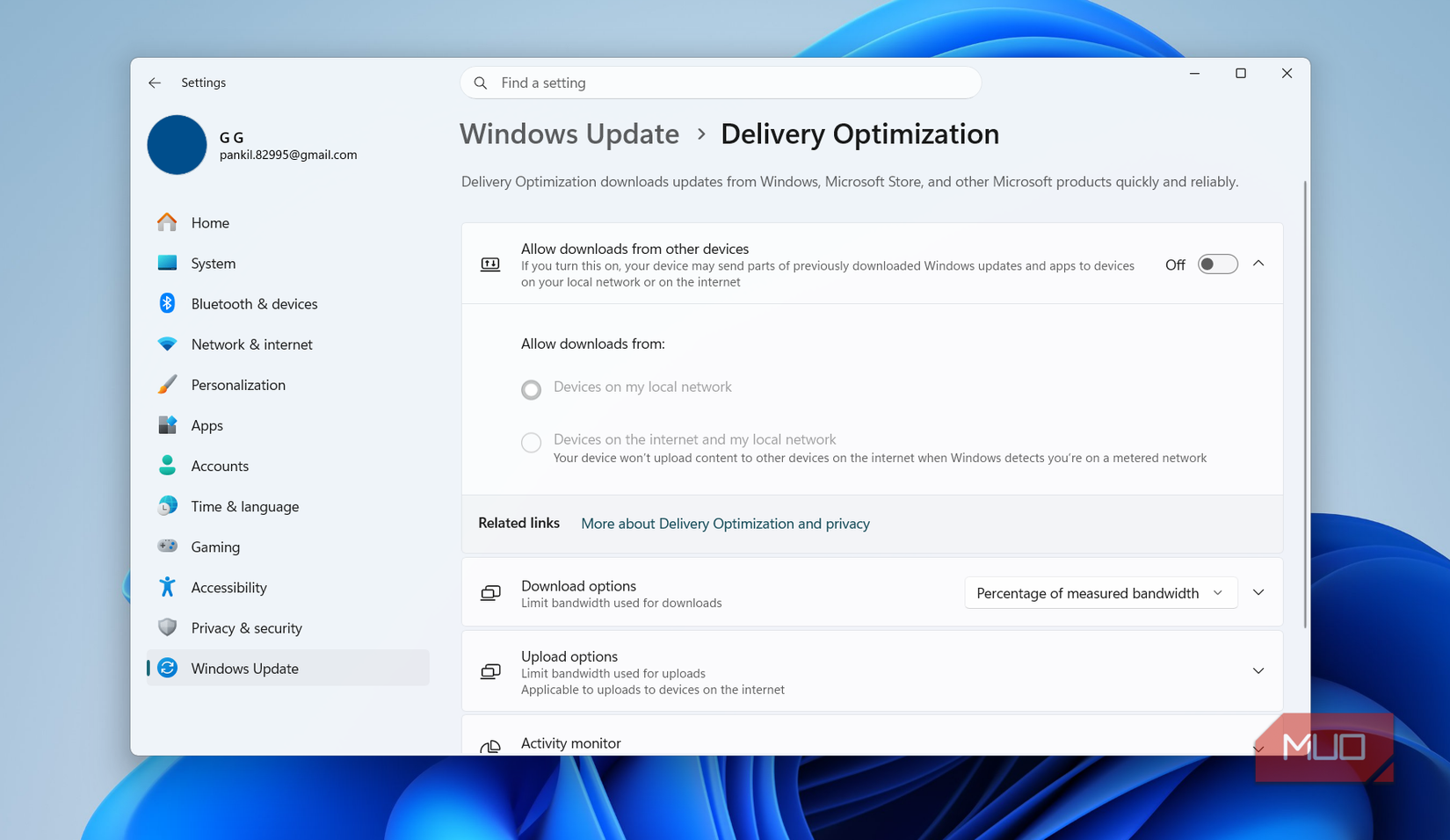Click the Time & language globe icon
Image resolution: width=1450 pixels, height=840 pixels.
(x=167, y=505)
